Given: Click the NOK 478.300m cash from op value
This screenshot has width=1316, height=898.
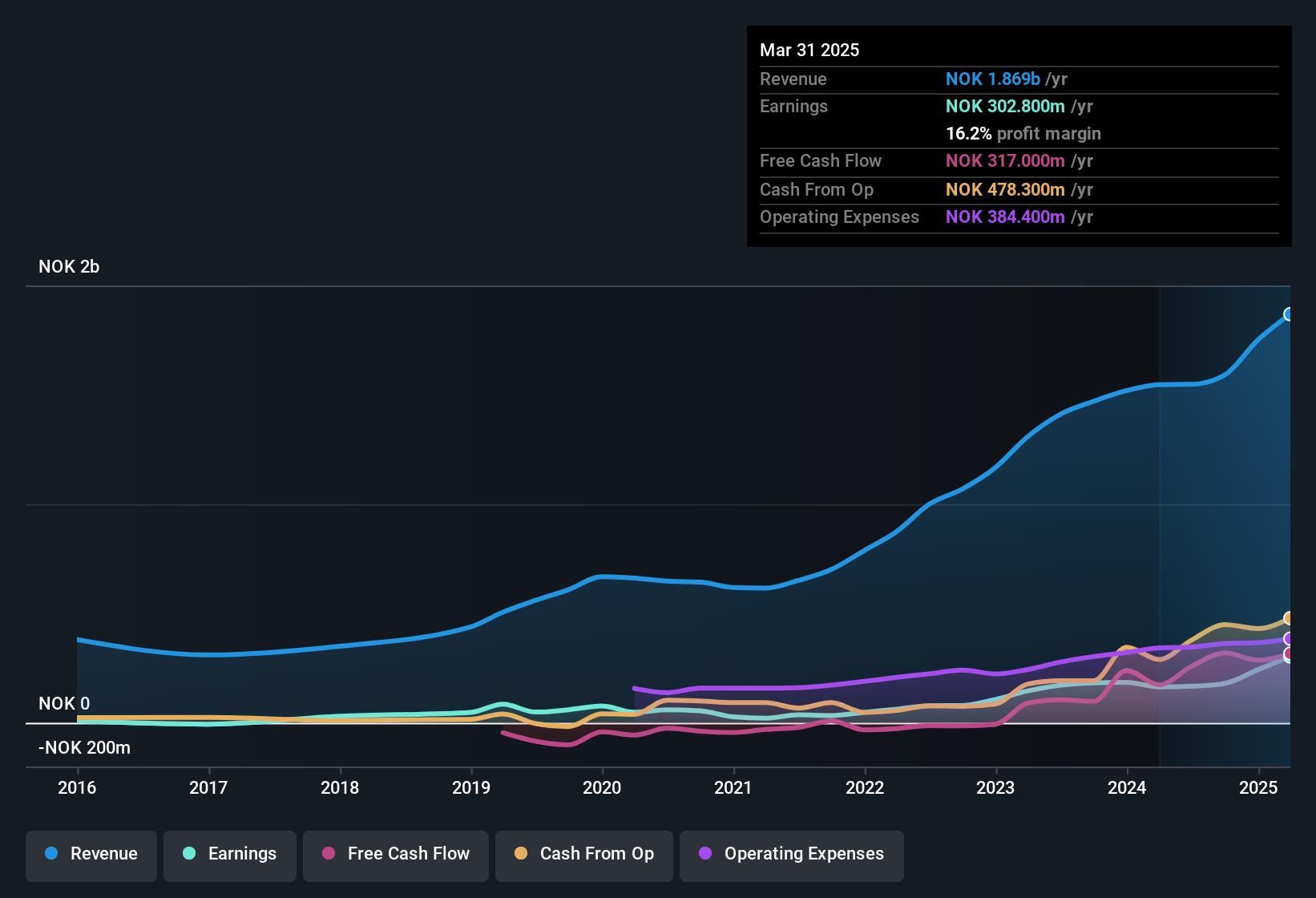Looking at the screenshot, I should pyautogui.click(x=1005, y=189).
